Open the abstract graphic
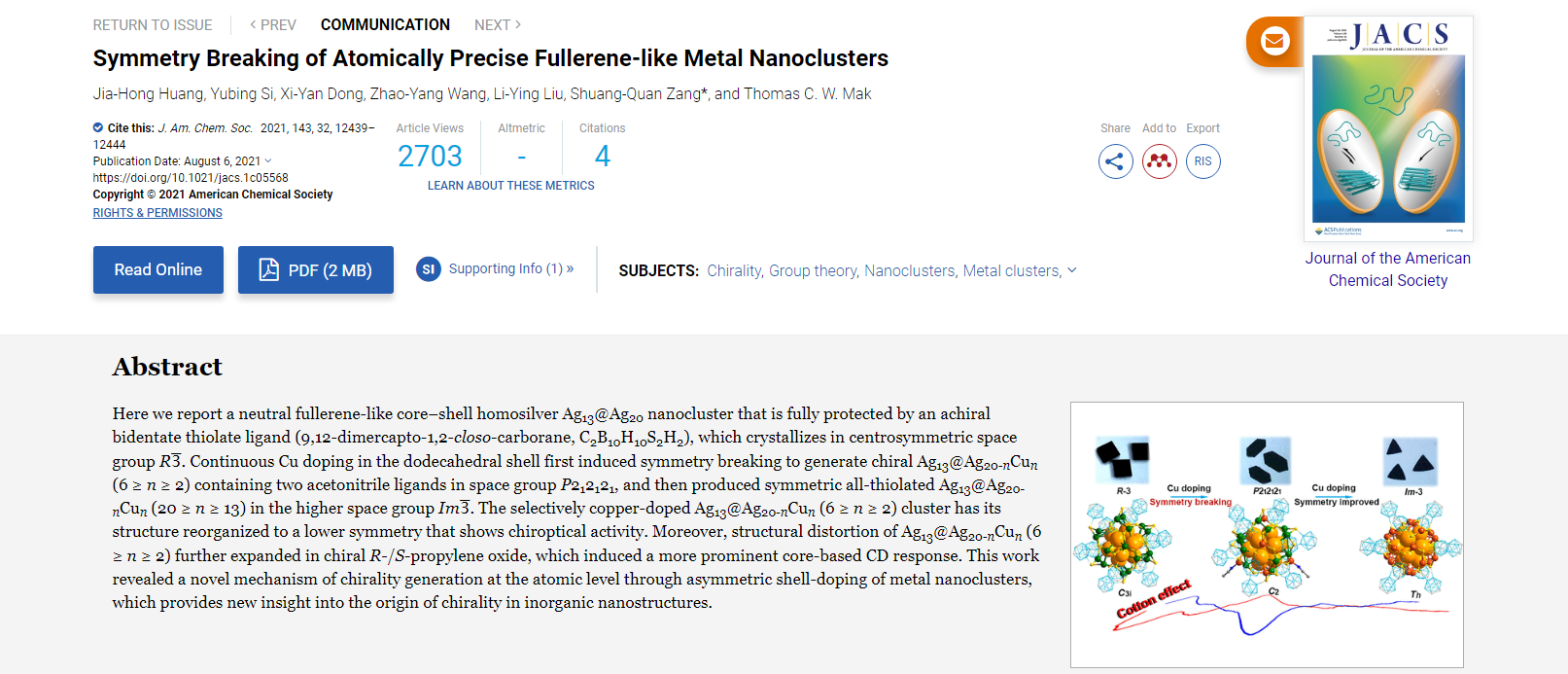 [x=1267, y=534]
